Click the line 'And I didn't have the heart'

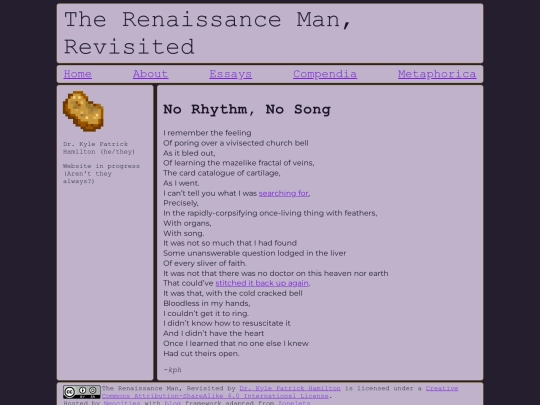pyautogui.click(x=214, y=333)
